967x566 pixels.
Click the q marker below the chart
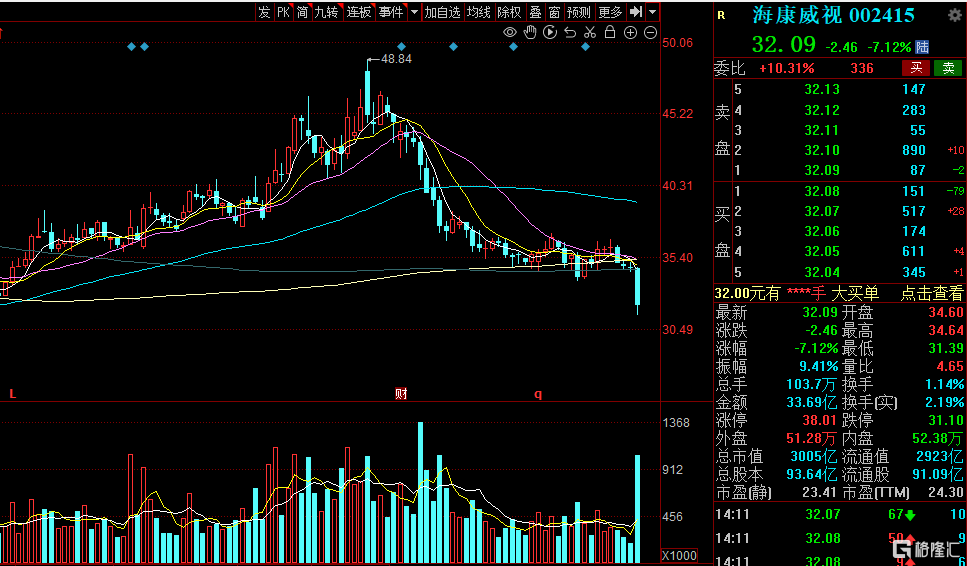pos(538,394)
